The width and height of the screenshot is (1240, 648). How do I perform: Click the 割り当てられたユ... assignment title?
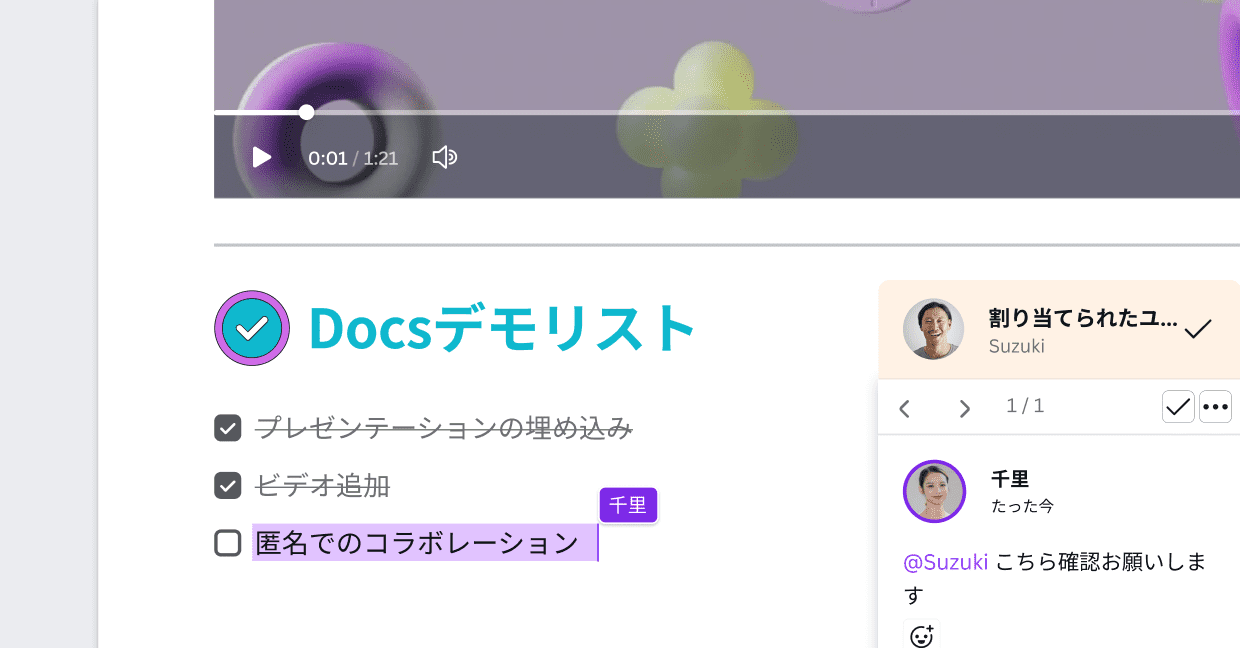[x=1083, y=318]
